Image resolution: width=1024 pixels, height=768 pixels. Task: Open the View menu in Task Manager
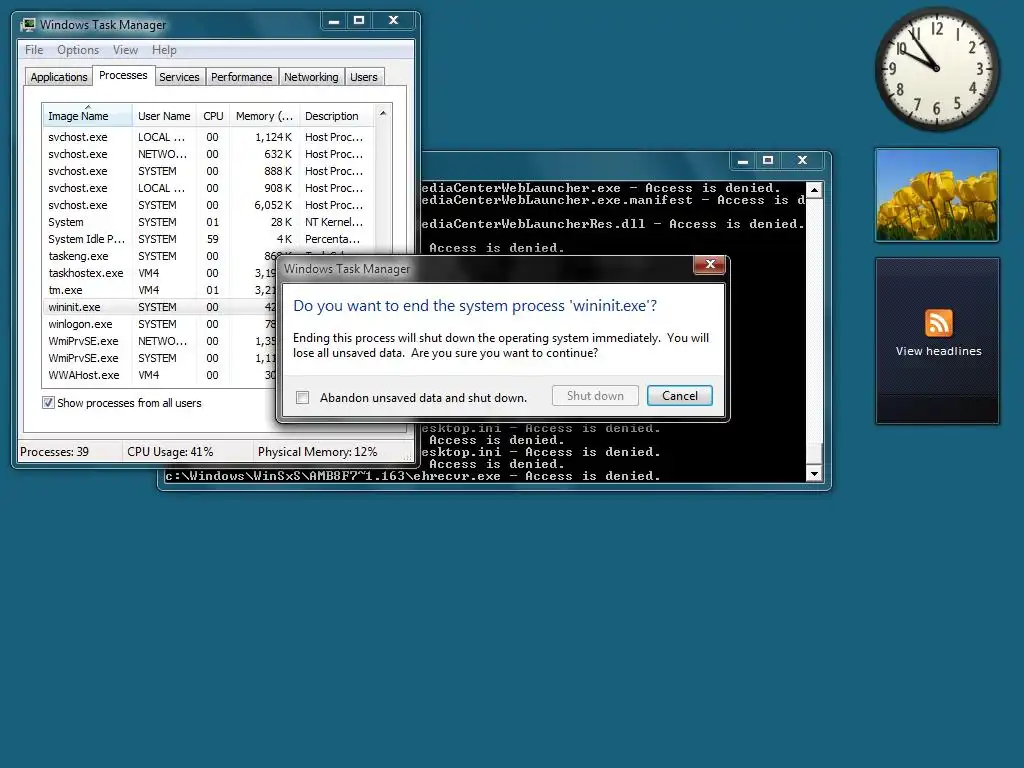click(125, 50)
